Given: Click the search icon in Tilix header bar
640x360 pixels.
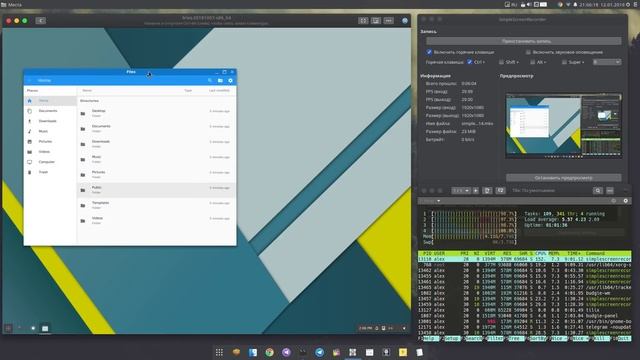Looking at the screenshot, I should coord(598,191).
